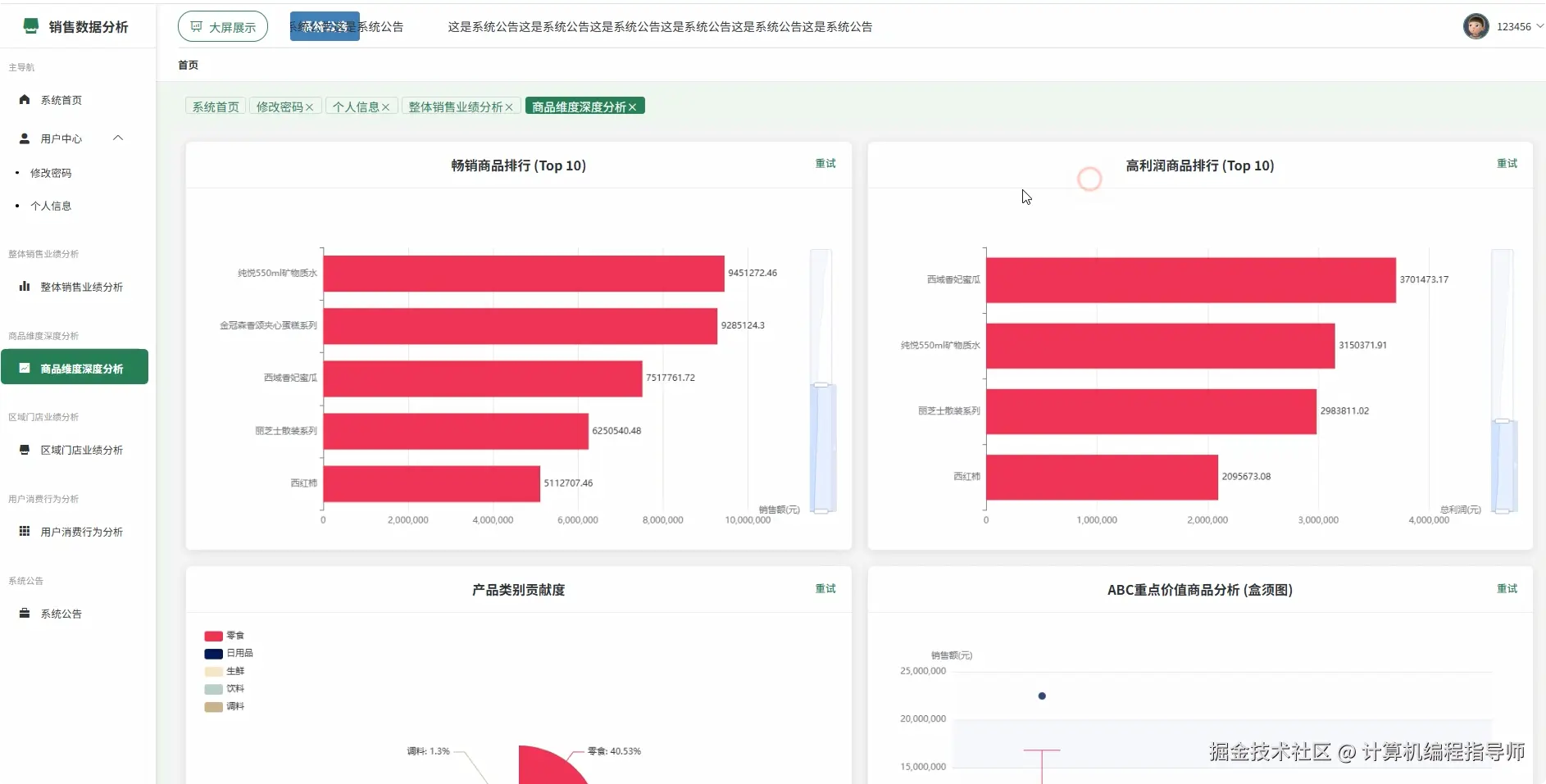Toggle 饮料 legend item

pos(225,689)
